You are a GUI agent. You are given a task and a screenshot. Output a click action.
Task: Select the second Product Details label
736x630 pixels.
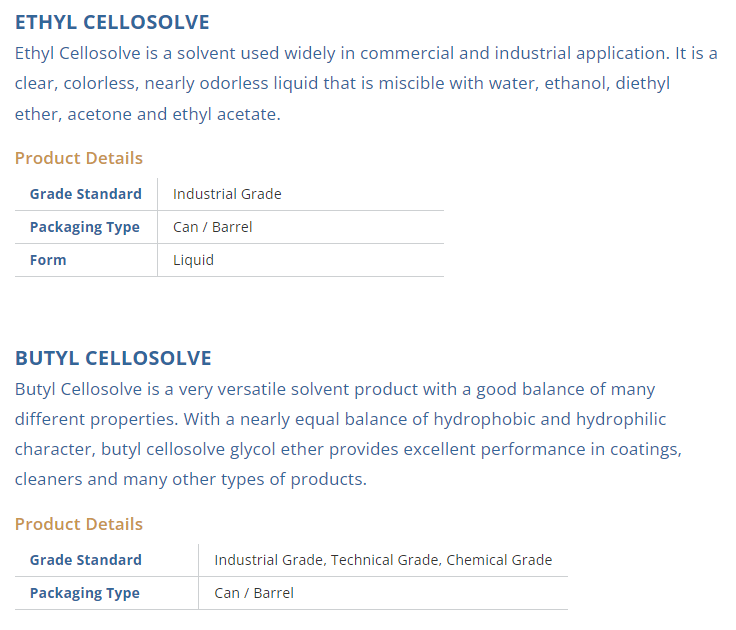pyautogui.click(x=79, y=524)
